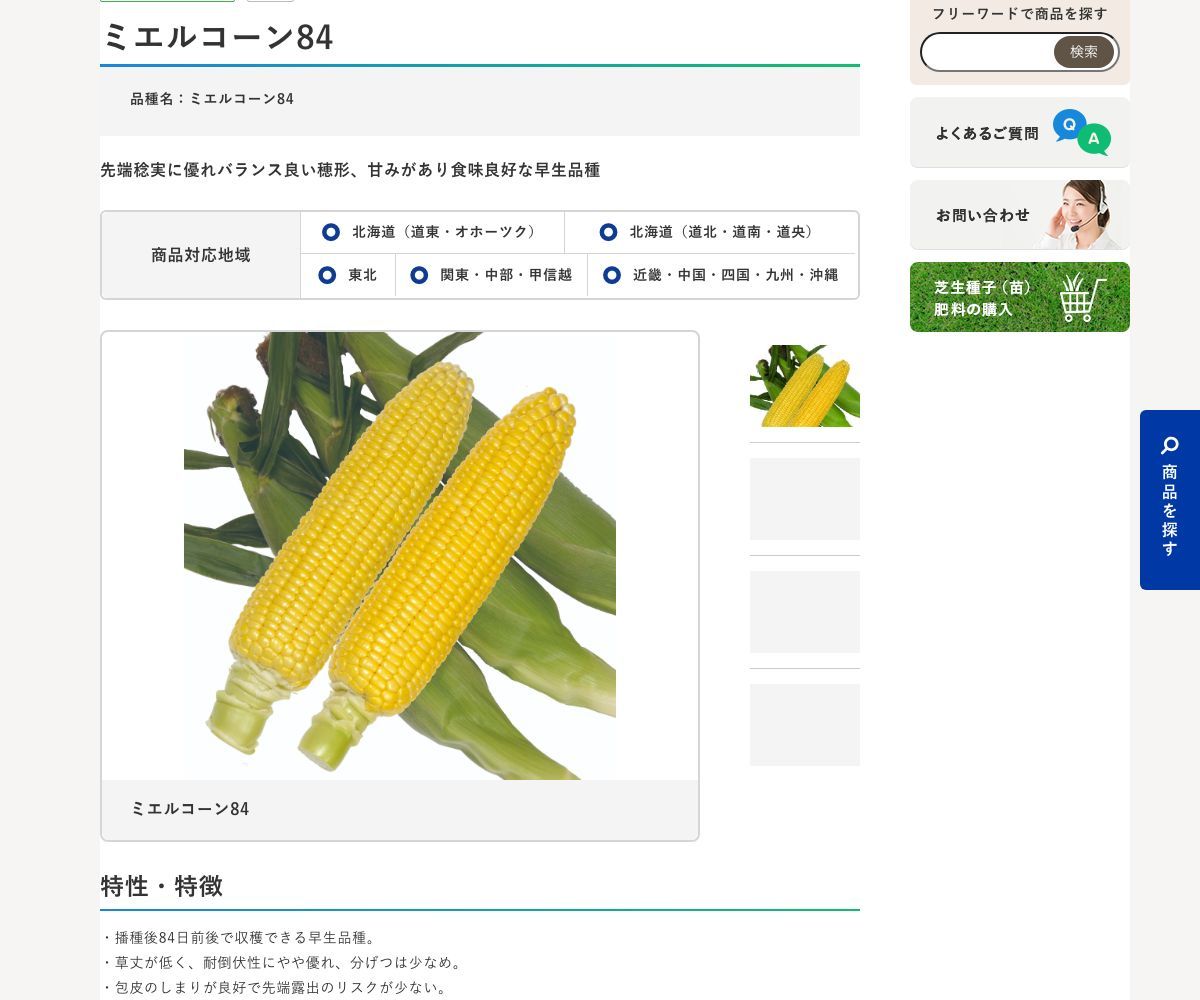The image size is (1200, 1000).
Task: Focus the free word product search field
Action: (x=988, y=52)
